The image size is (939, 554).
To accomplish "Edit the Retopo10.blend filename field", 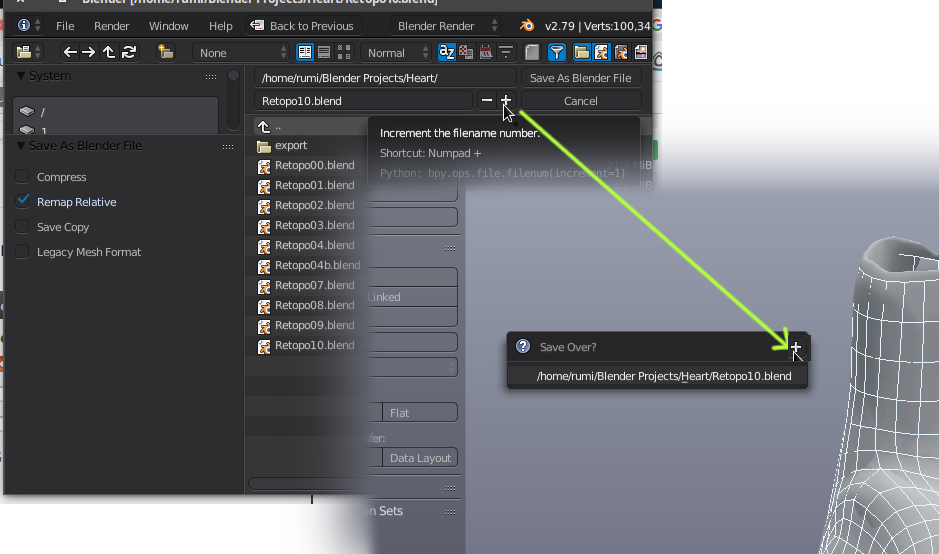I will tap(364, 101).
